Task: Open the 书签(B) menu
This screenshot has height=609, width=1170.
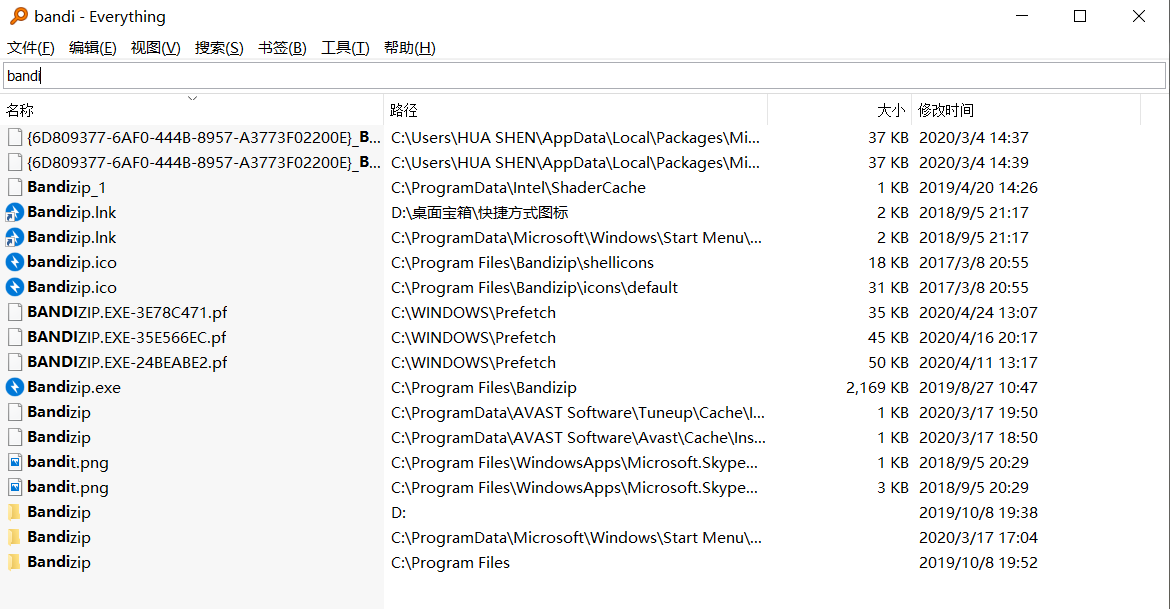Action: 282,48
